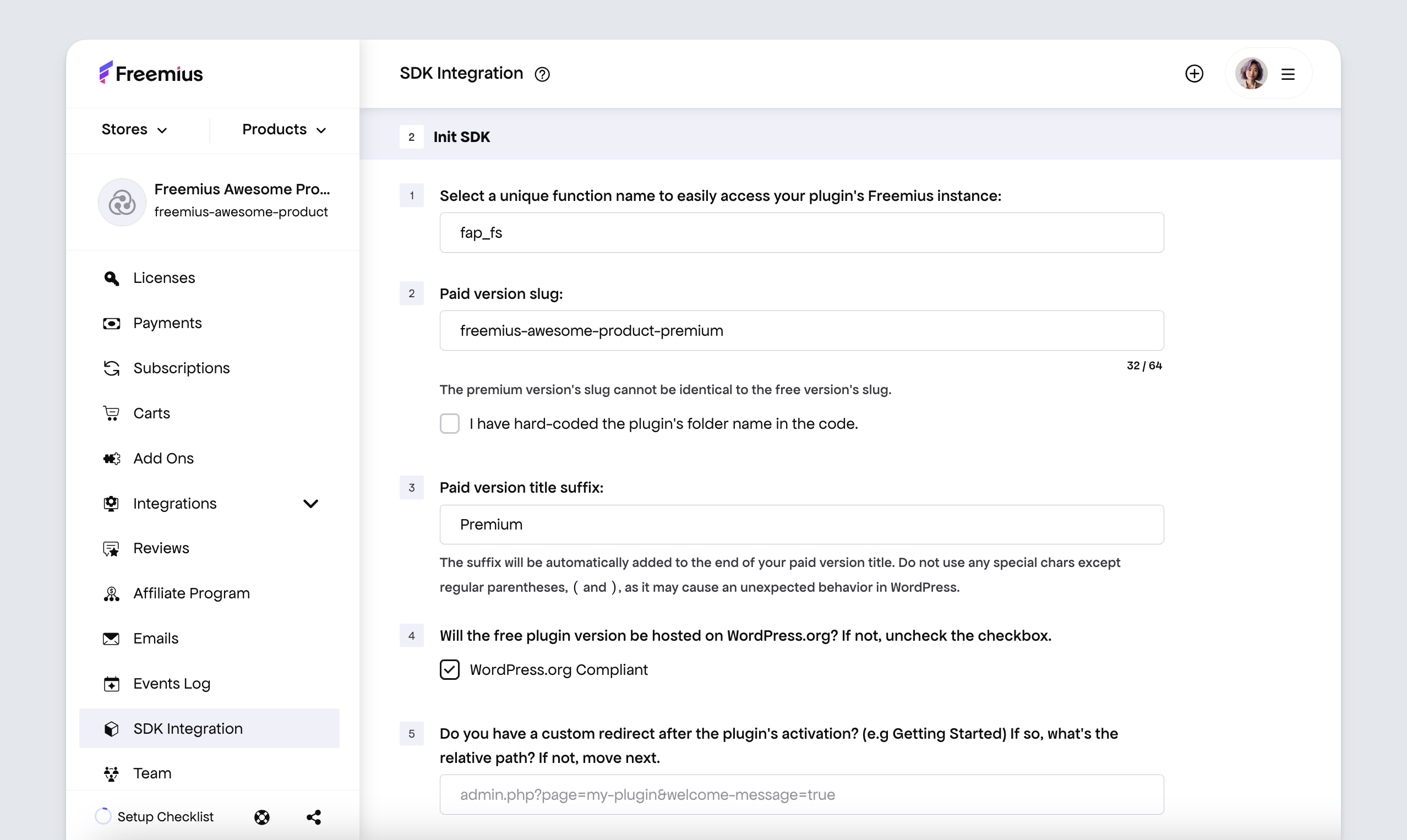Click the Freemius Awesome Pro... product title
The height and width of the screenshot is (840, 1407).
242,189
